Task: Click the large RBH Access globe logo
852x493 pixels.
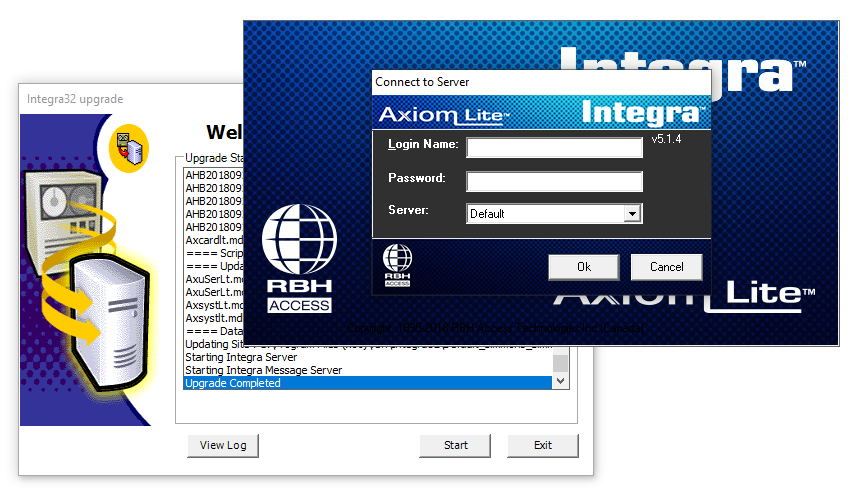Action: click(x=299, y=258)
